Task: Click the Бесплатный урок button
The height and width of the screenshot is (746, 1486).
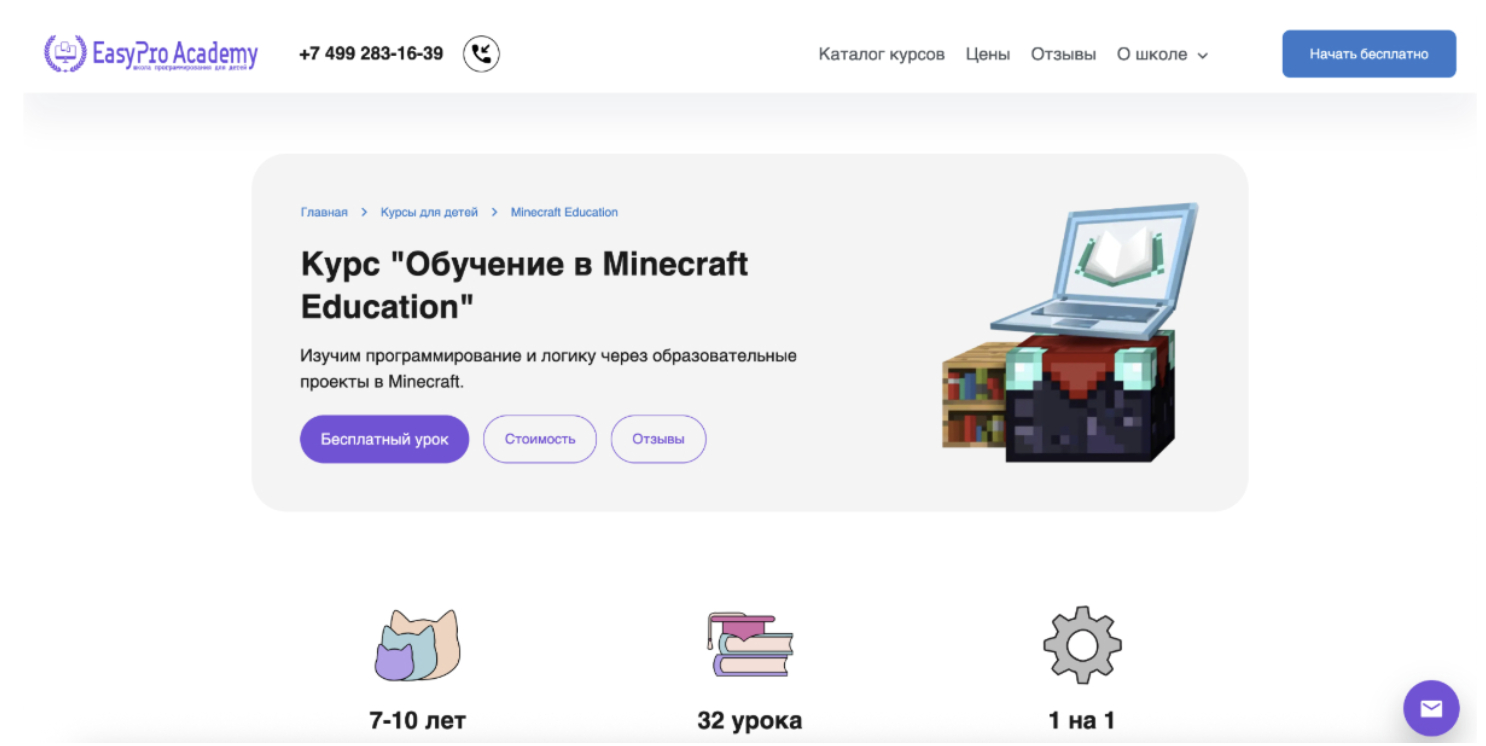Action: pyautogui.click(x=384, y=439)
